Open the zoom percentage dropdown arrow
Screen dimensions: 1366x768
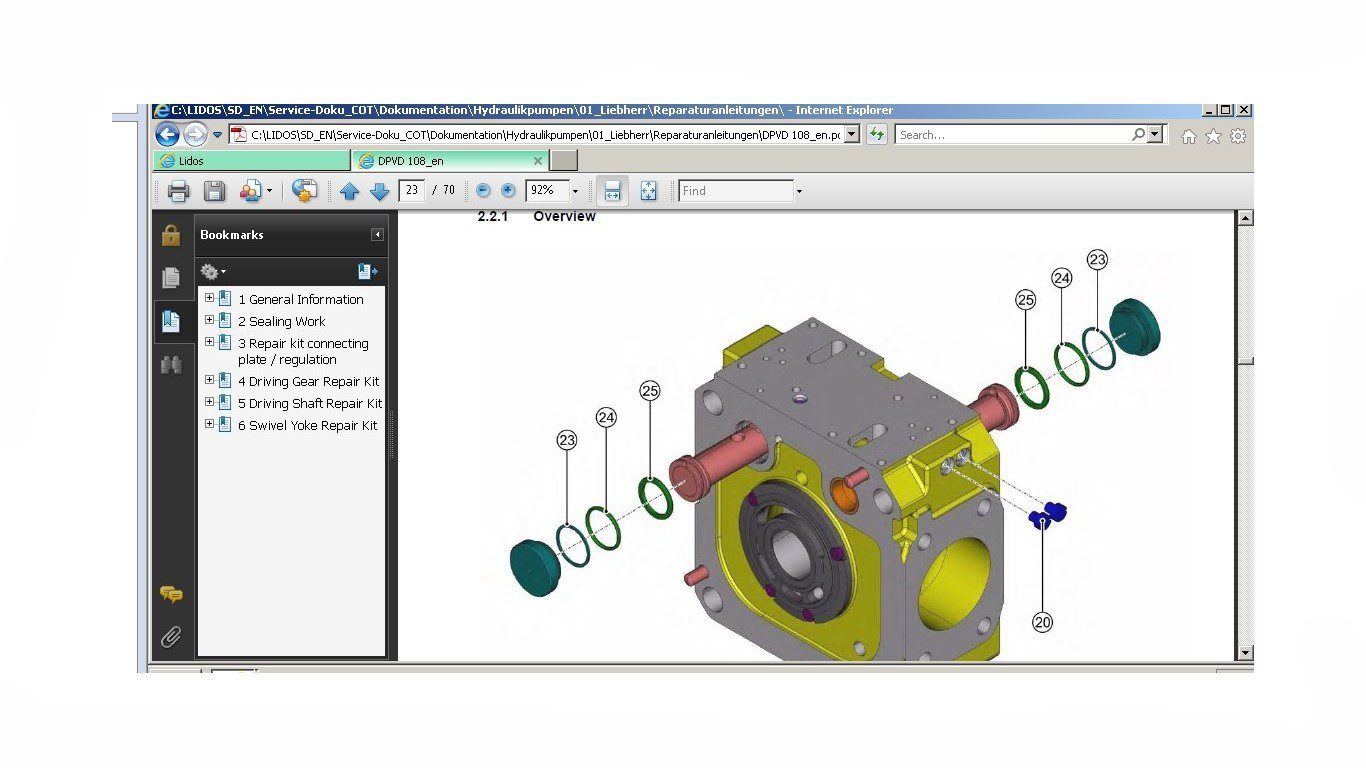coord(575,191)
